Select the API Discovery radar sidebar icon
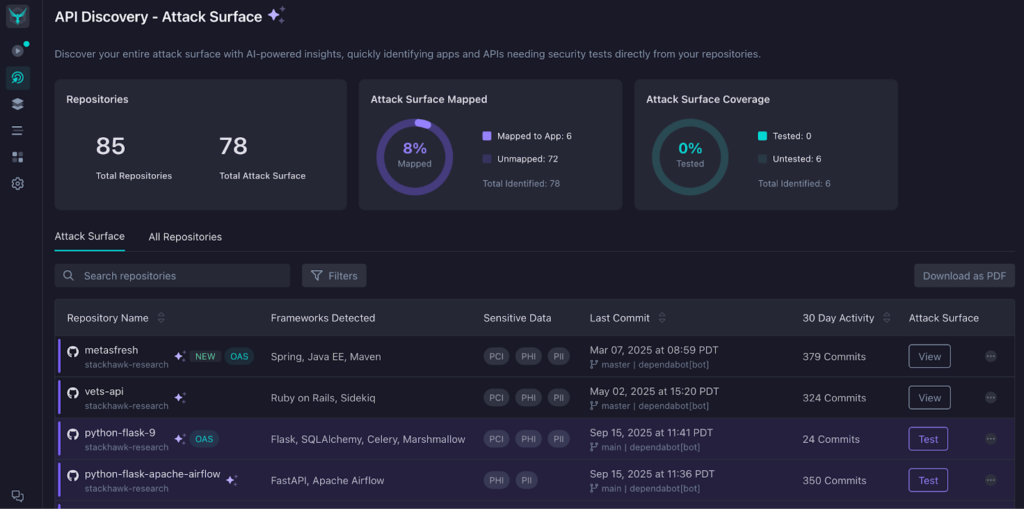This screenshot has height=509, width=1024. pyautogui.click(x=18, y=78)
